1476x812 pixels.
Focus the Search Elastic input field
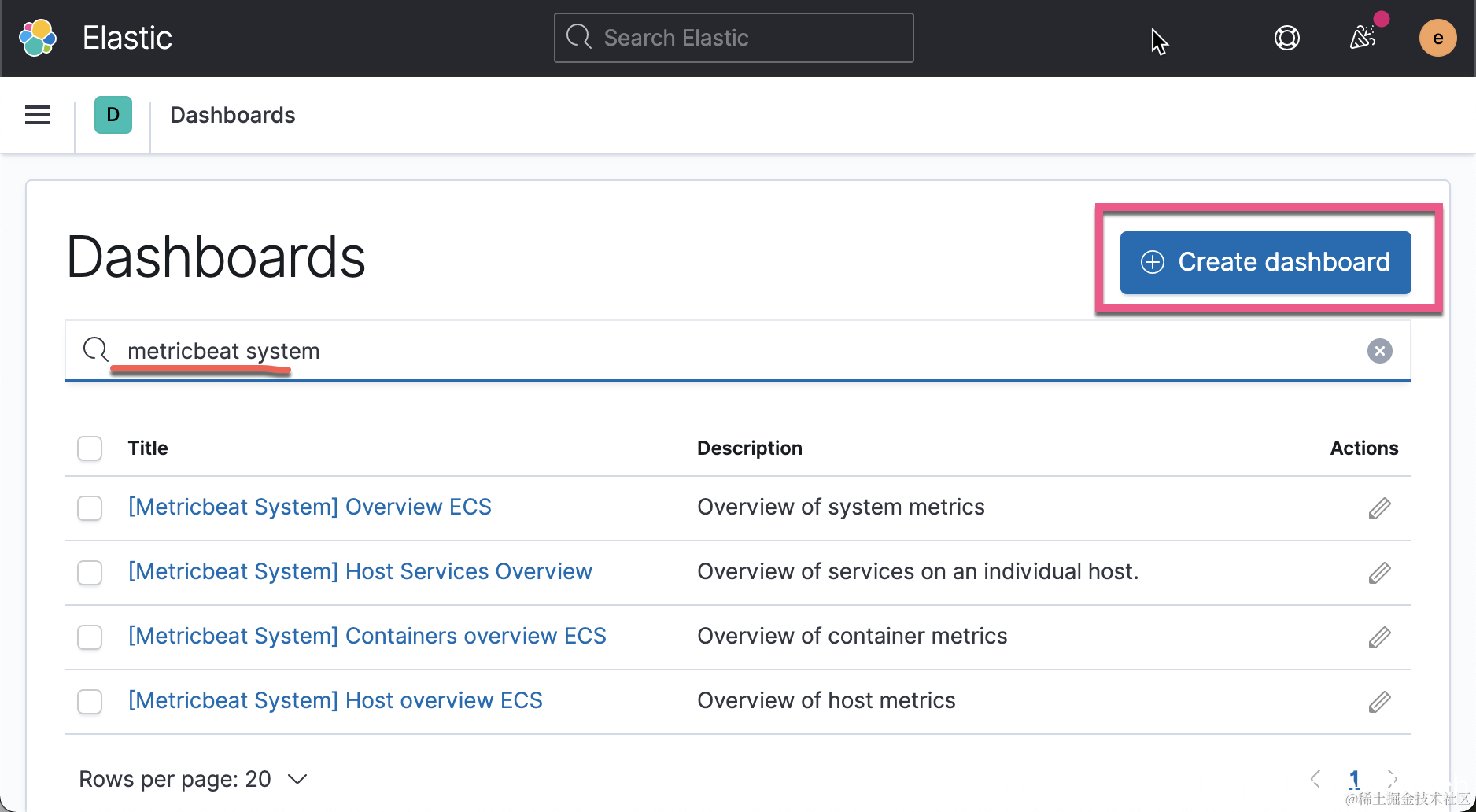(733, 38)
